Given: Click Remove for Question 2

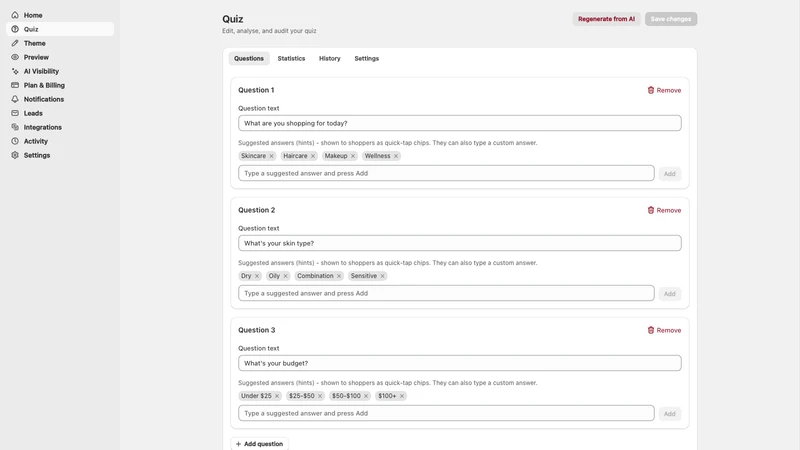Looking at the screenshot, I should pos(664,210).
